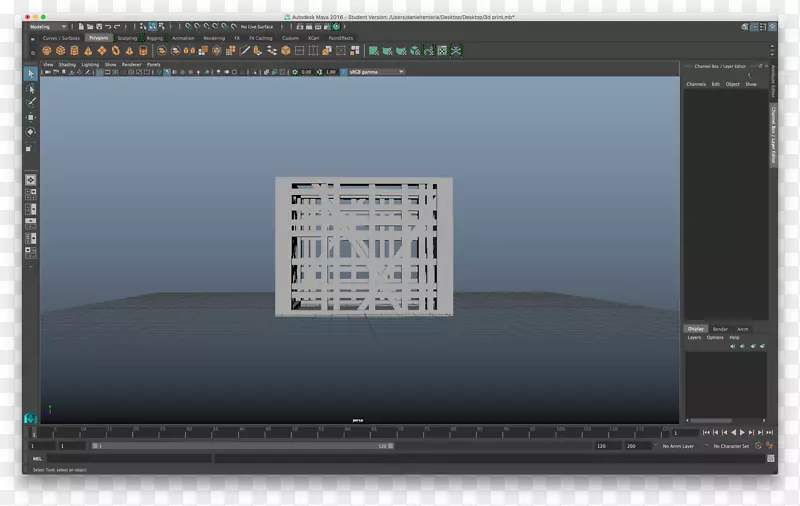Image resolution: width=800 pixels, height=506 pixels.
Task: Open the Modeling menu set dropdown
Action: point(49,27)
